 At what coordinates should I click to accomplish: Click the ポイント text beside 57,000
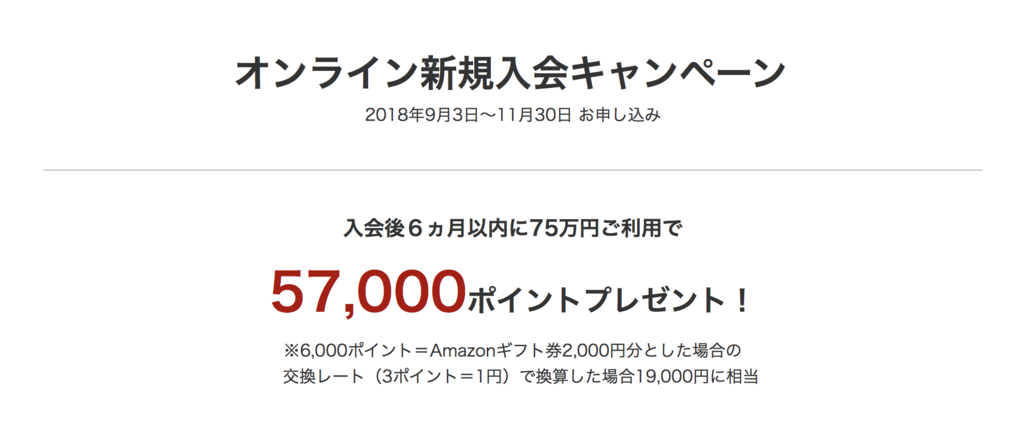(524, 301)
